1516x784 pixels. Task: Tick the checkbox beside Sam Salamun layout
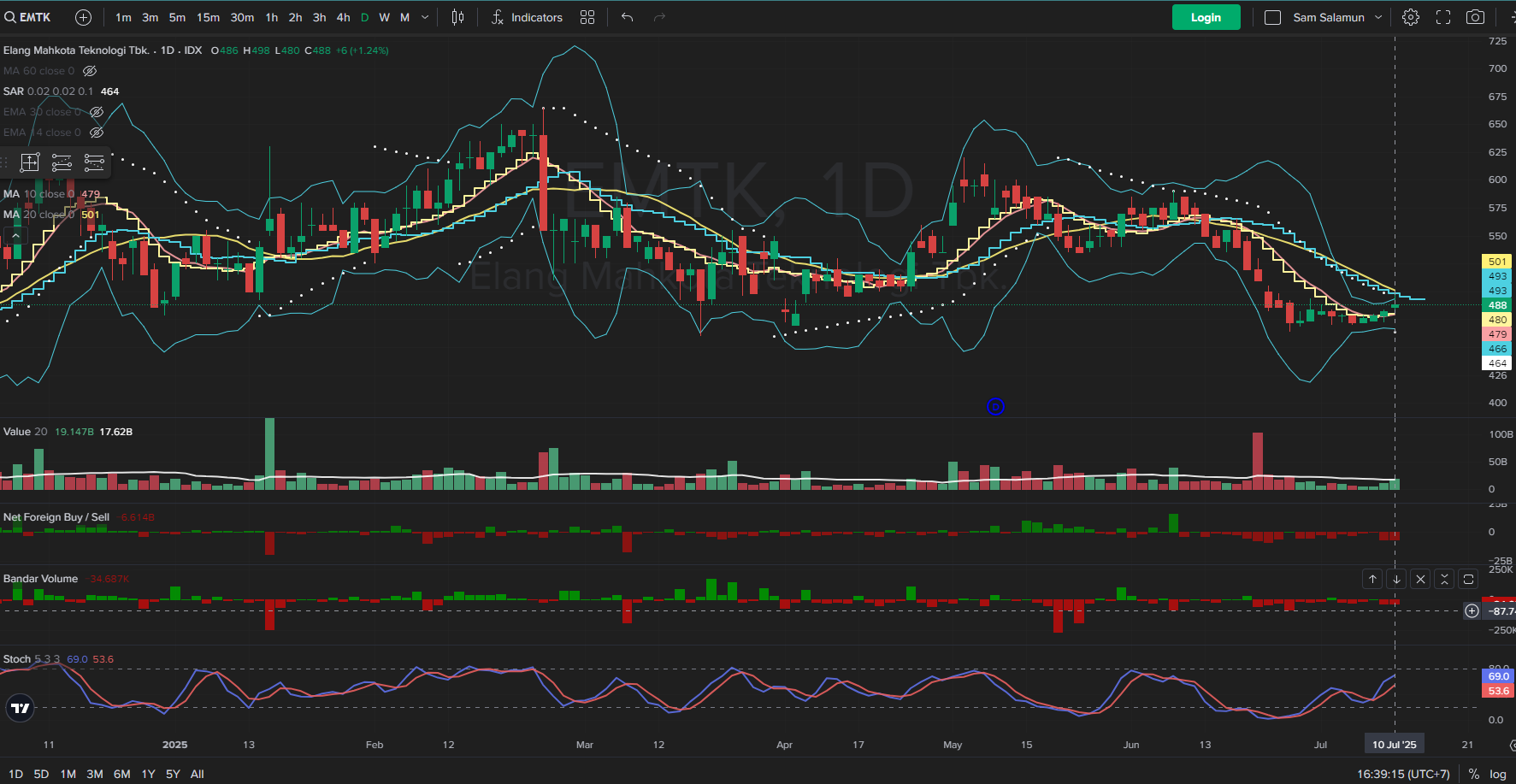click(x=1272, y=17)
